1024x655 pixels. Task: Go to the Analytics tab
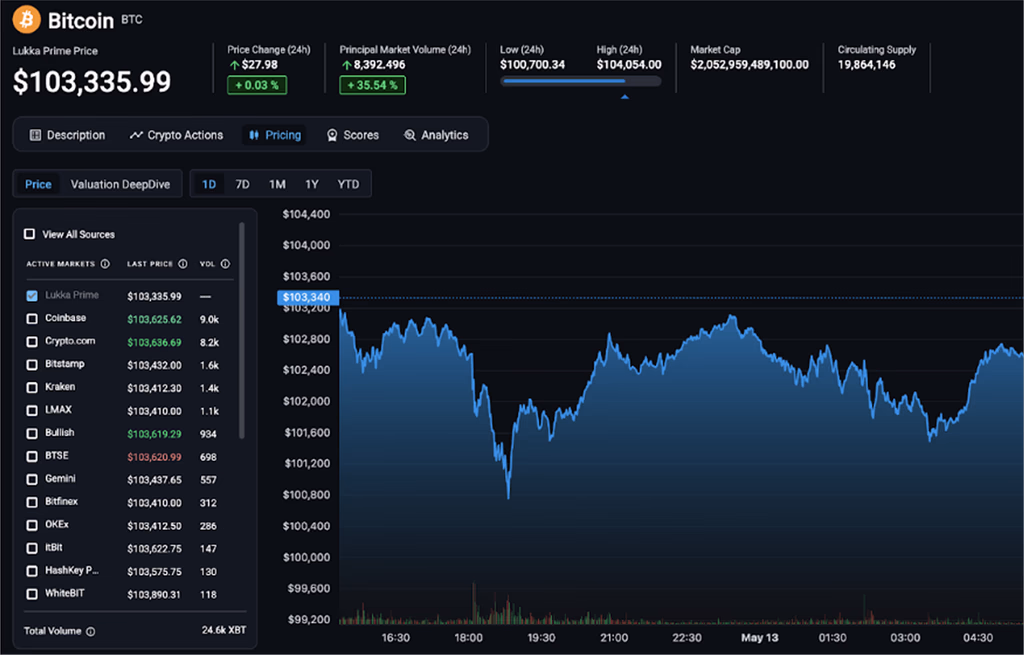(x=436, y=135)
